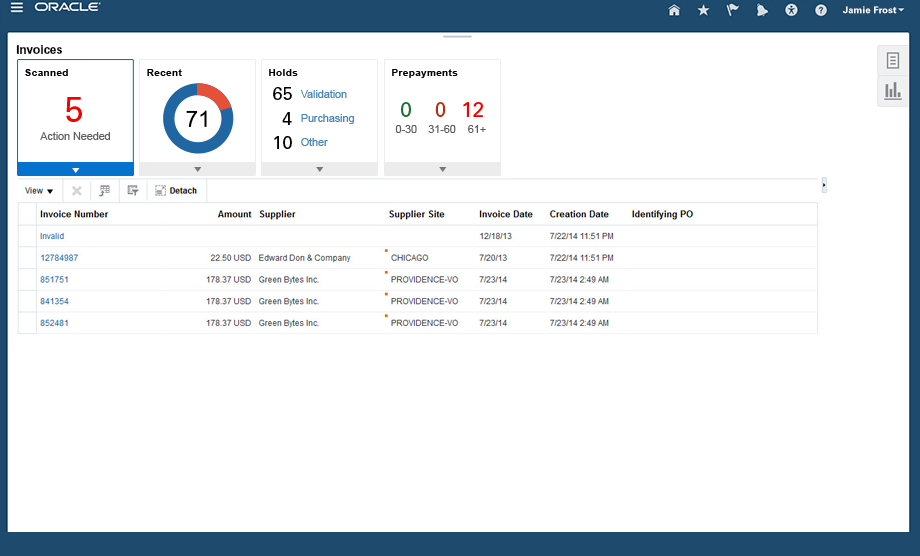The image size is (920, 556).
Task: Select the Scanned infotile
Action: pyautogui.click(x=75, y=110)
